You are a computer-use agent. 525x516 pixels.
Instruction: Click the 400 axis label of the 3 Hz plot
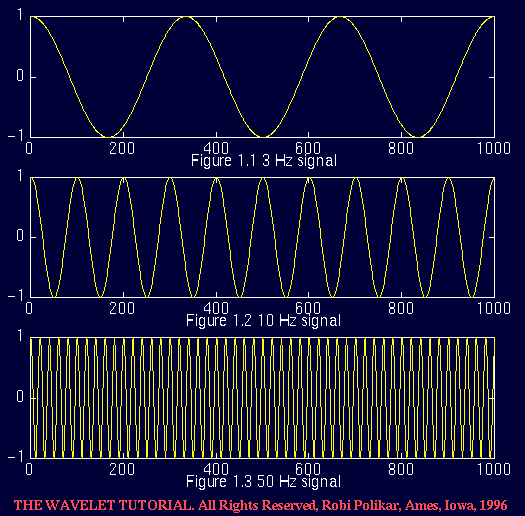click(x=216, y=148)
